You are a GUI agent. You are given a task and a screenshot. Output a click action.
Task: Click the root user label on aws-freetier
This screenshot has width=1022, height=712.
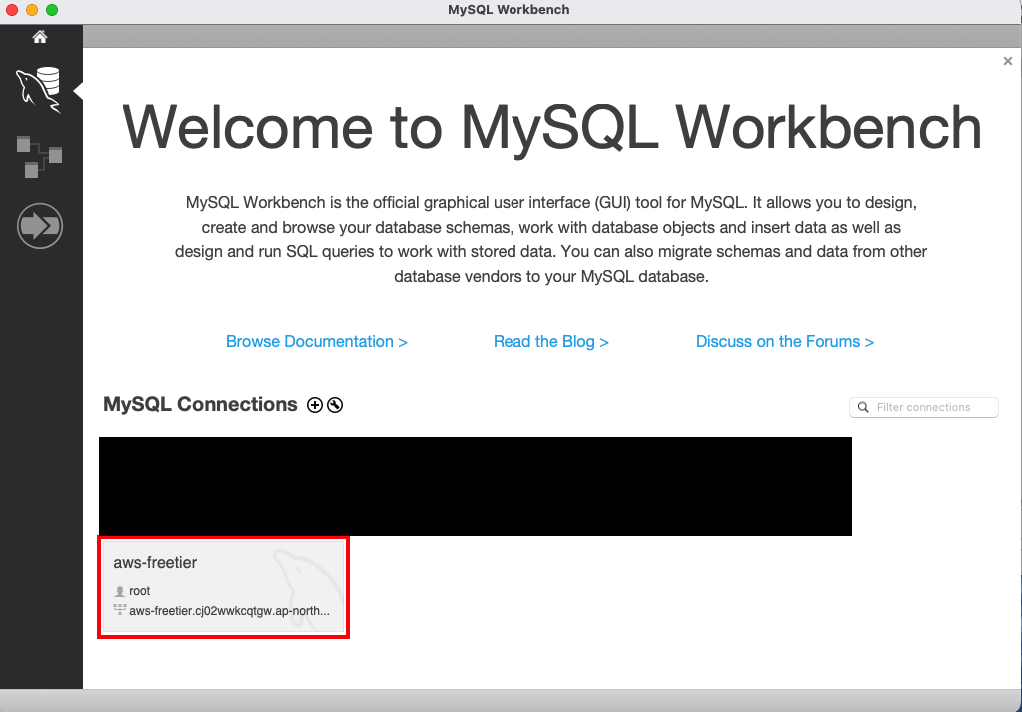139,591
